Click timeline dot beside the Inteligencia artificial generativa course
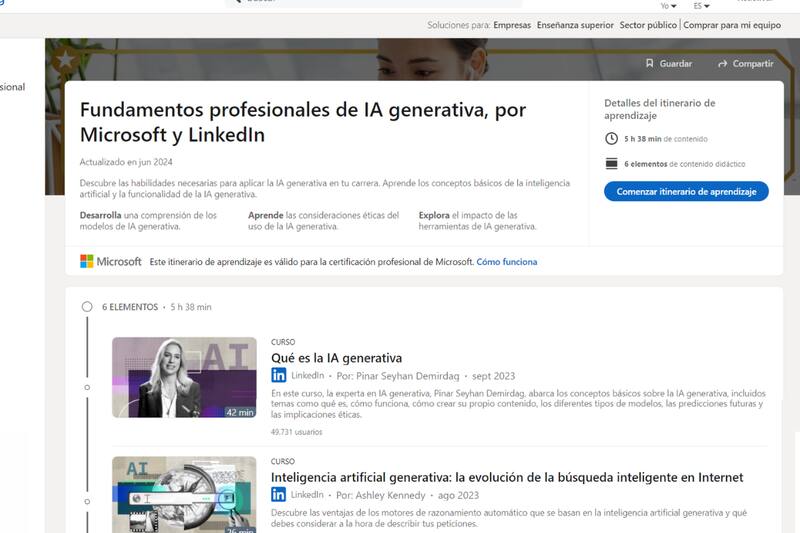The width and height of the screenshot is (800, 533). pyautogui.click(x=87, y=502)
